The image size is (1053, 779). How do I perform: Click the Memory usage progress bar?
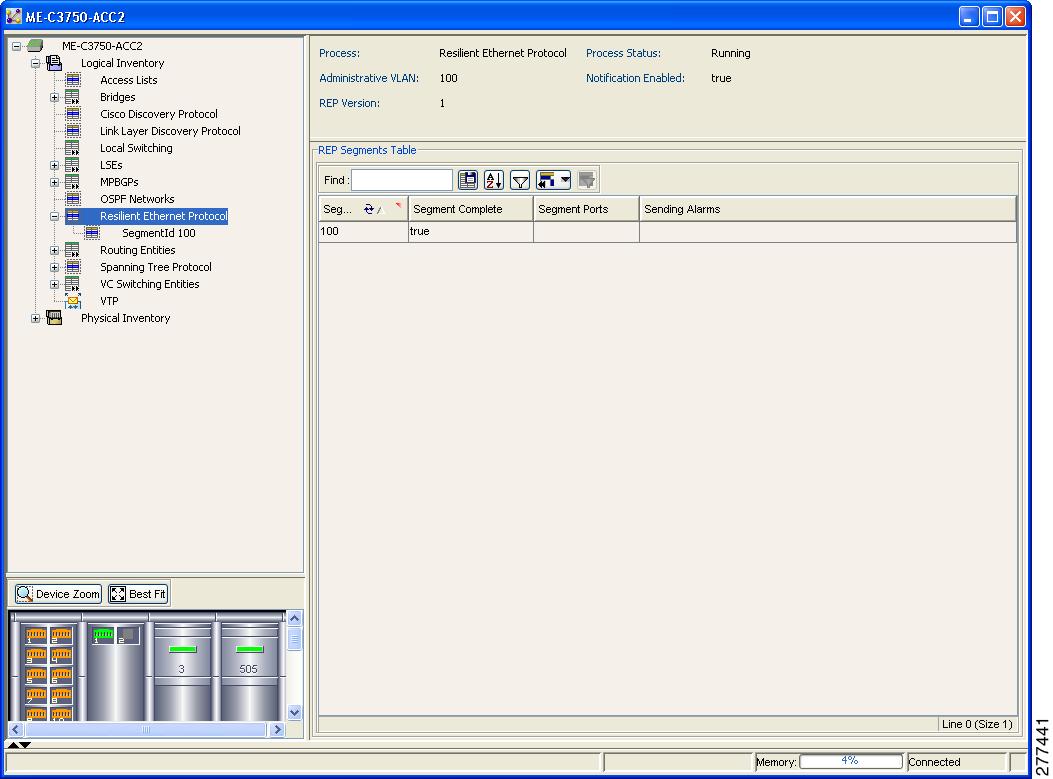[x=850, y=761]
